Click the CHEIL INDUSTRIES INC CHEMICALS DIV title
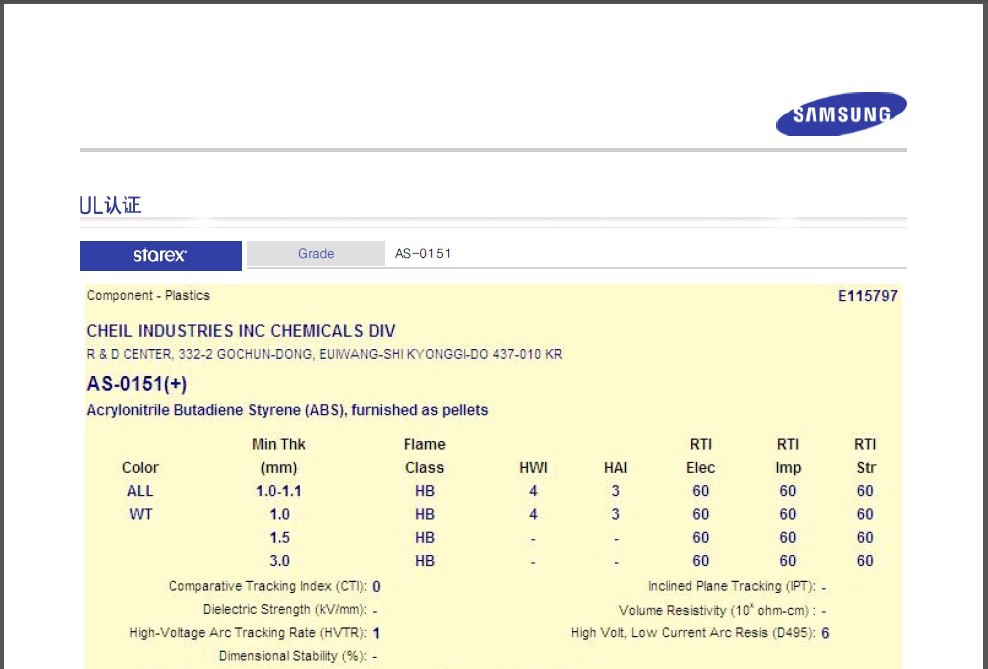This screenshot has height=669, width=988. (241, 331)
